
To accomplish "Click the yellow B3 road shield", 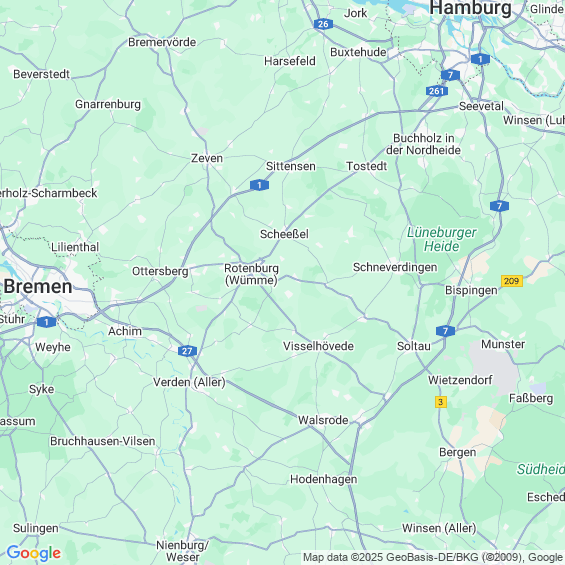I will [441, 402].
